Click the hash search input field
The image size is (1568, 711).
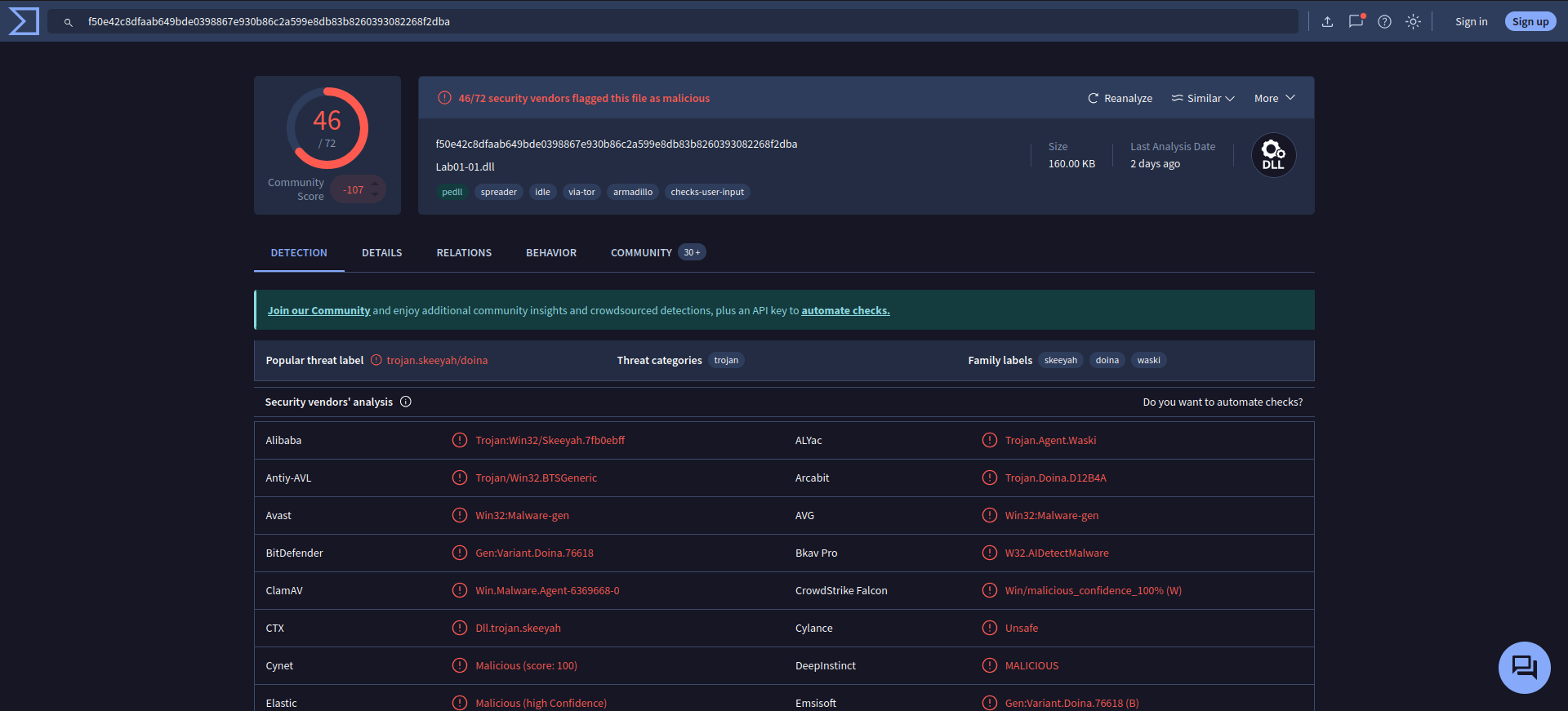pyautogui.click(x=672, y=22)
